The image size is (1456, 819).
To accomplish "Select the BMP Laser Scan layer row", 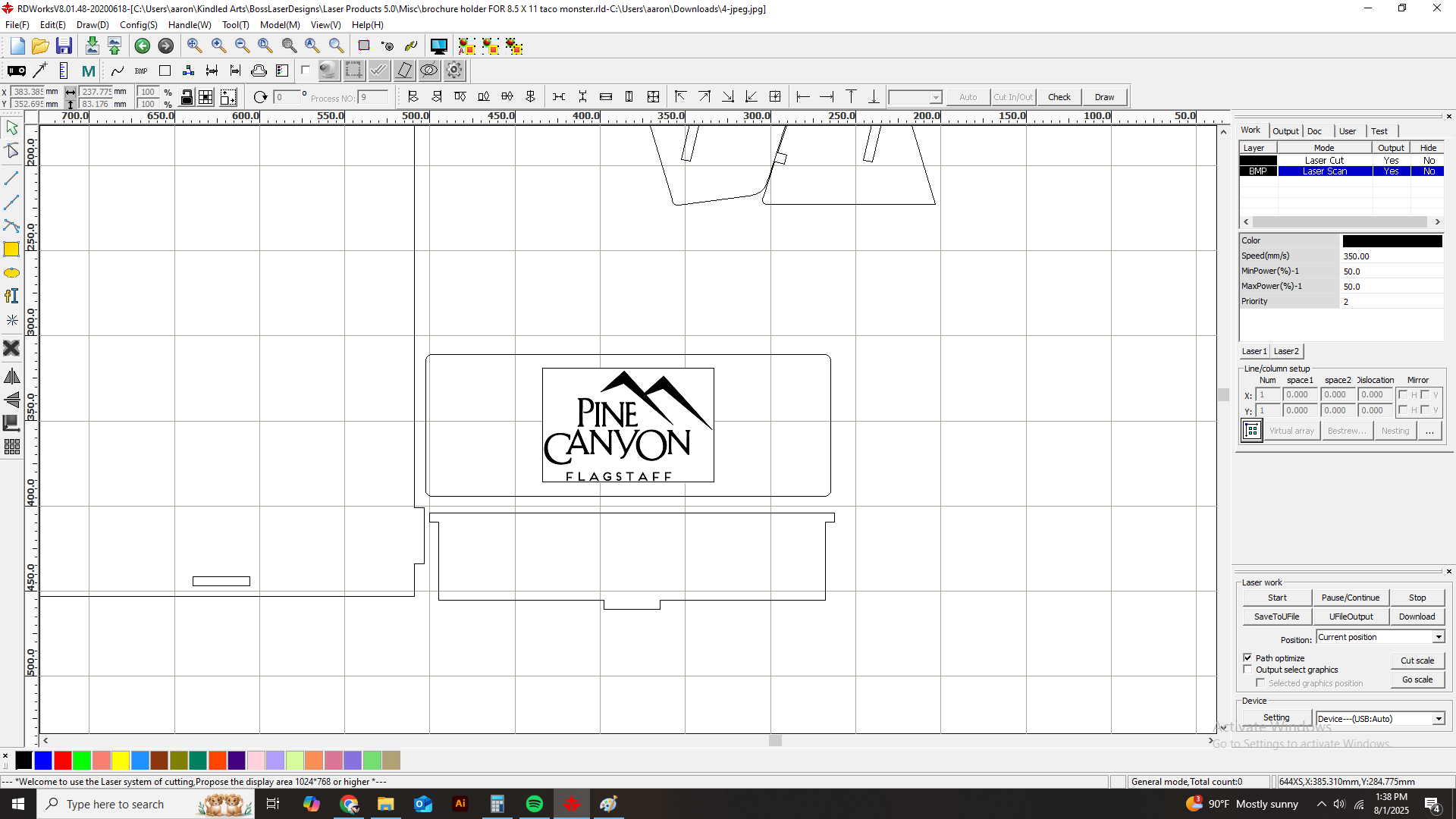I will [1341, 171].
